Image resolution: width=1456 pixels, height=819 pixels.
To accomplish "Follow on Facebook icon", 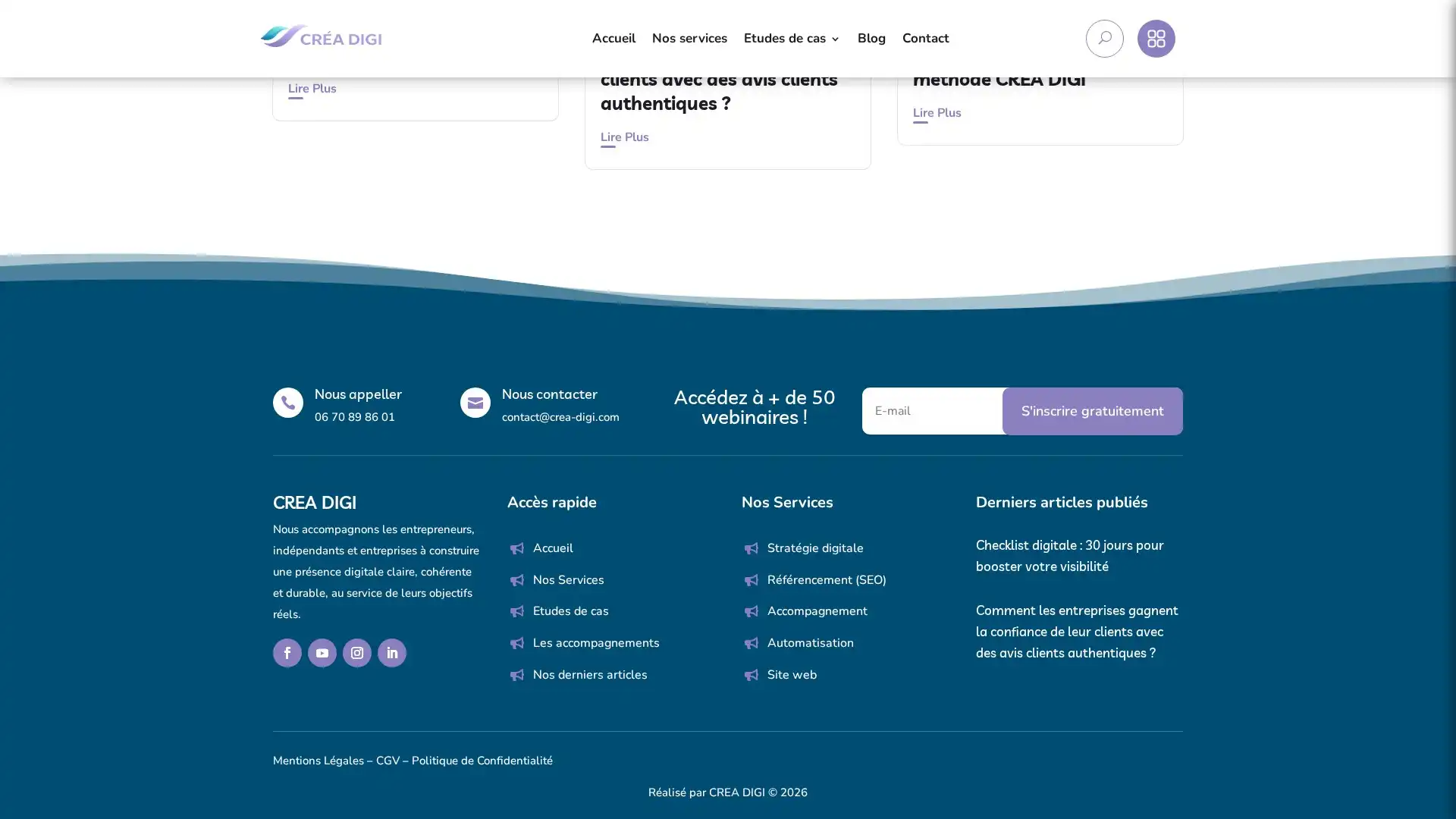I will (x=287, y=653).
